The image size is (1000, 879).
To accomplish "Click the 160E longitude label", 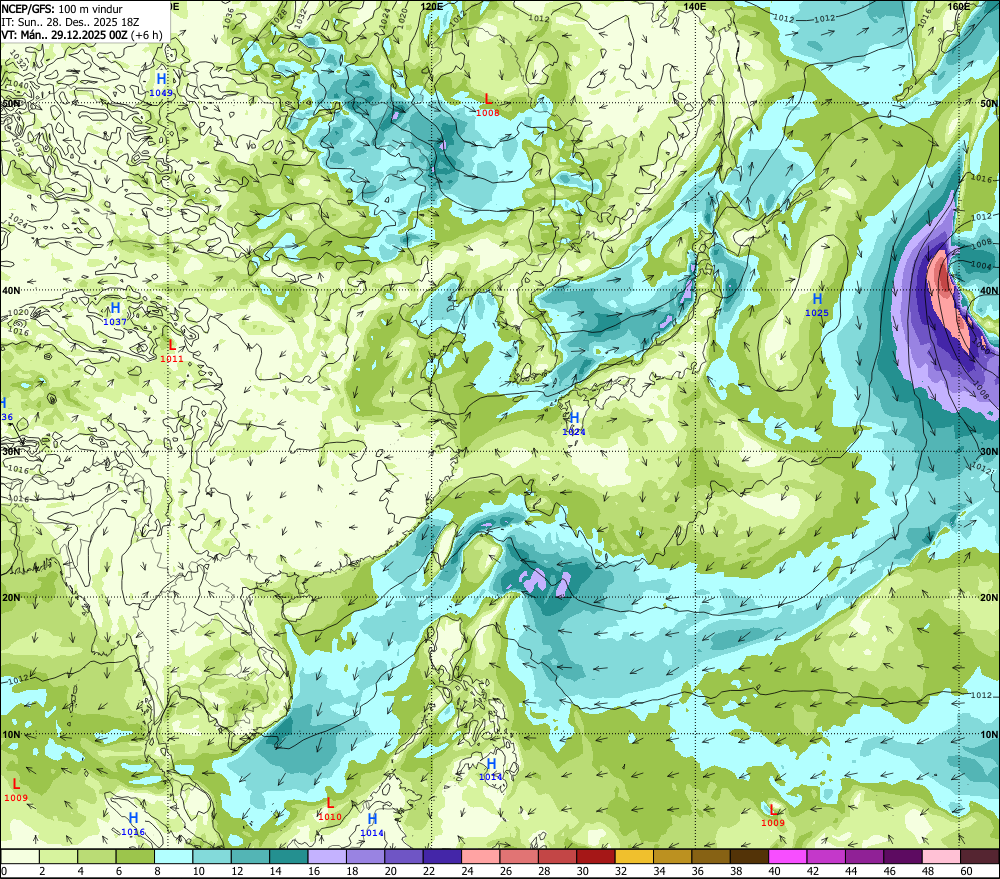I will point(959,6).
